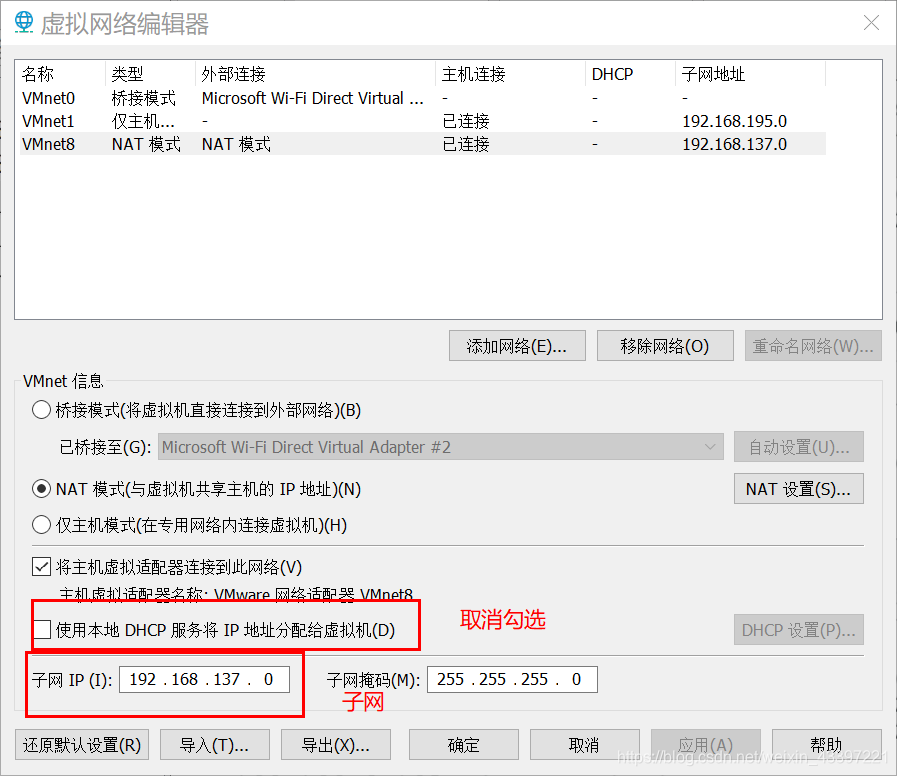Image resolution: width=897 pixels, height=776 pixels.
Task: Click the 192.168.137.0 subnet address cell in the list
Action: tap(735, 144)
